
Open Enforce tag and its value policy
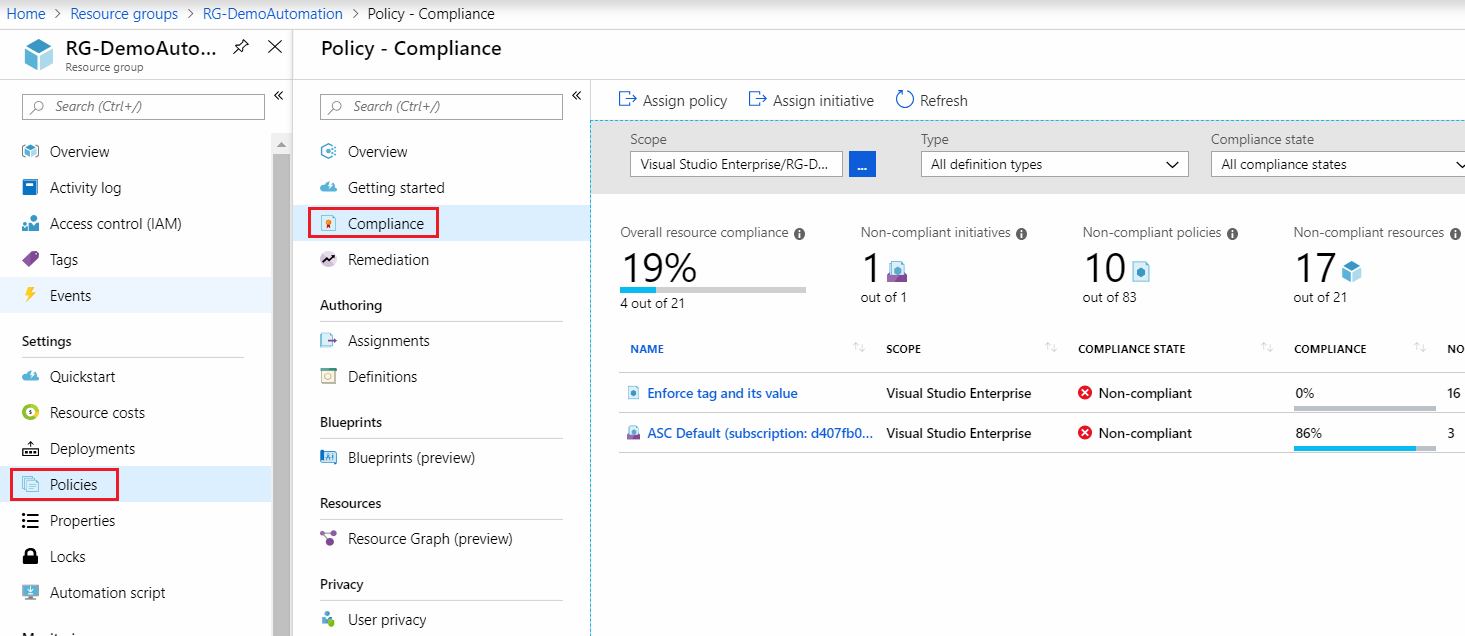(x=722, y=393)
